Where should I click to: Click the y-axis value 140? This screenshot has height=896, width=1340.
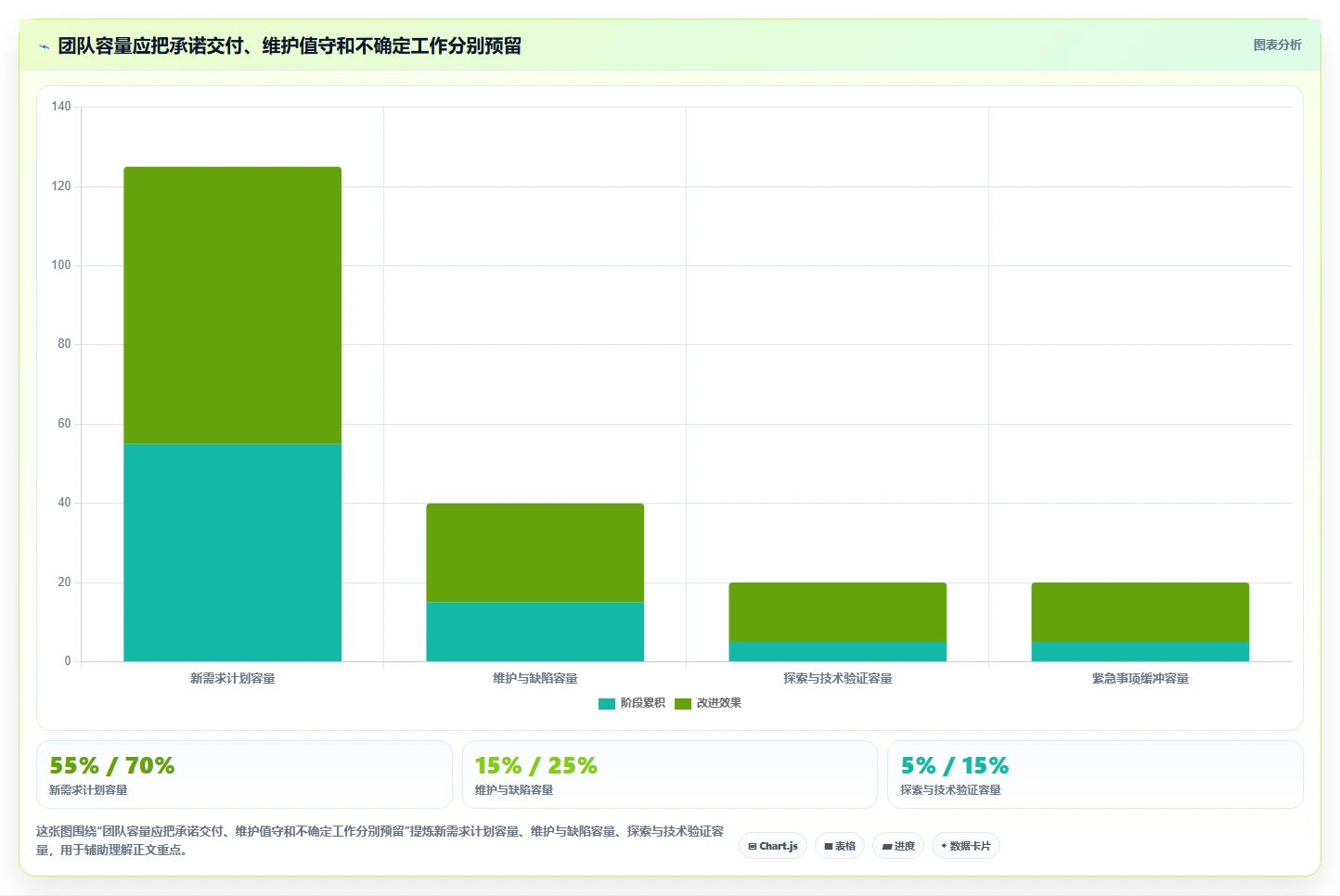pos(61,107)
